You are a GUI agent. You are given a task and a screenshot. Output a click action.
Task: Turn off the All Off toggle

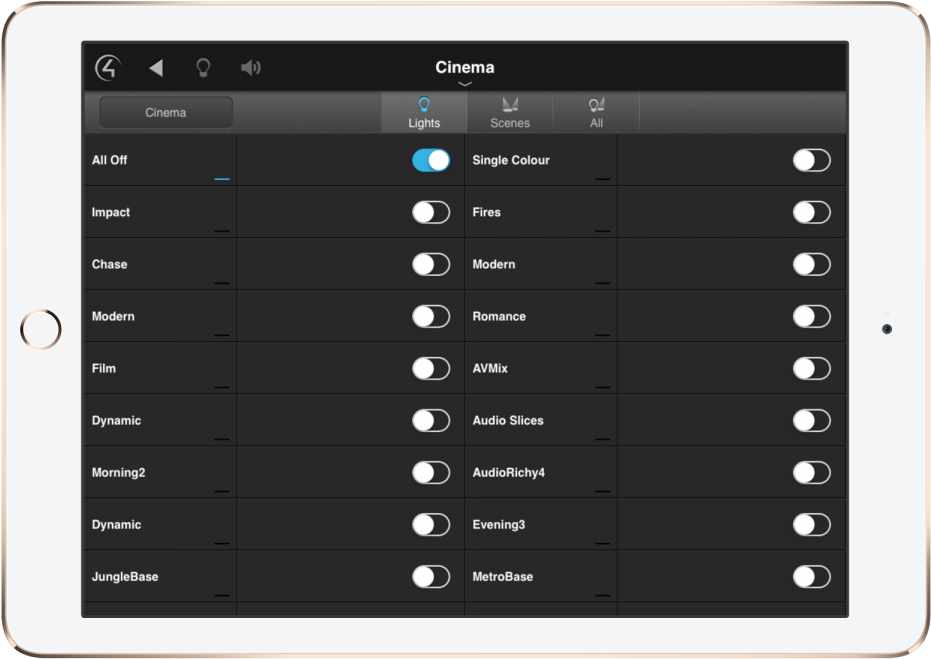pyautogui.click(x=431, y=160)
